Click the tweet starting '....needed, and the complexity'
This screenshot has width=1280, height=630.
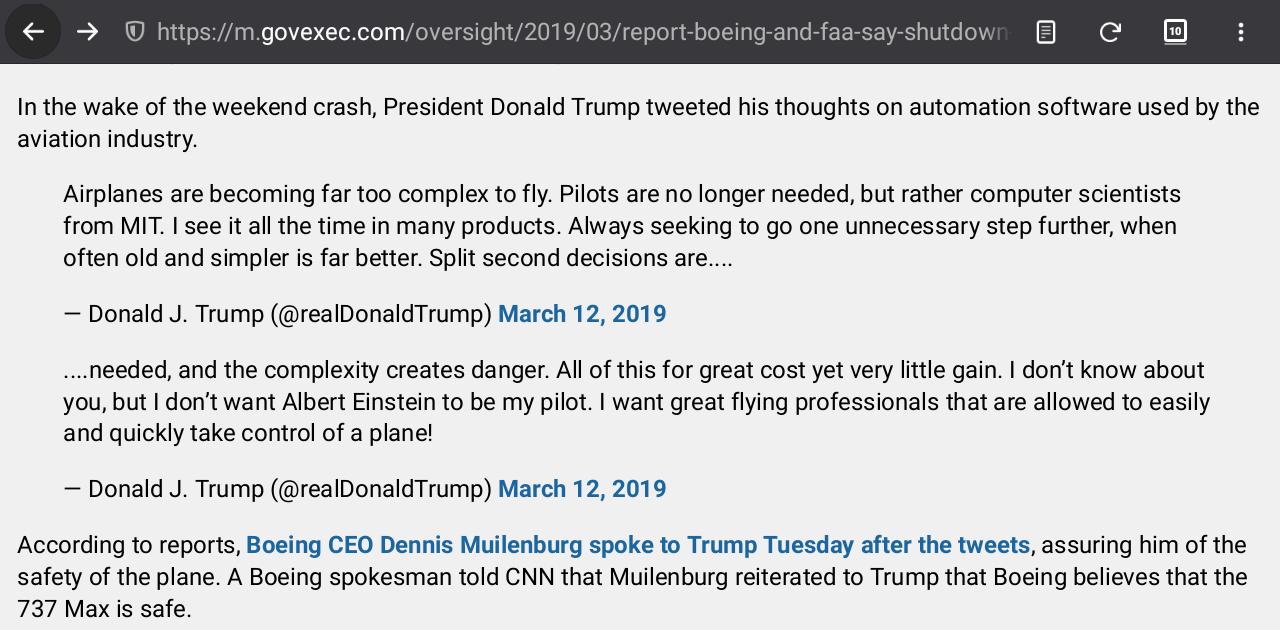[637, 402]
